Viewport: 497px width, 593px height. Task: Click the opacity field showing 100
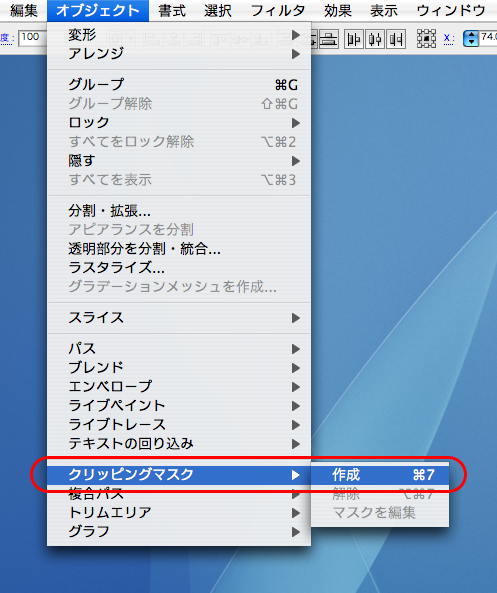tap(33, 38)
